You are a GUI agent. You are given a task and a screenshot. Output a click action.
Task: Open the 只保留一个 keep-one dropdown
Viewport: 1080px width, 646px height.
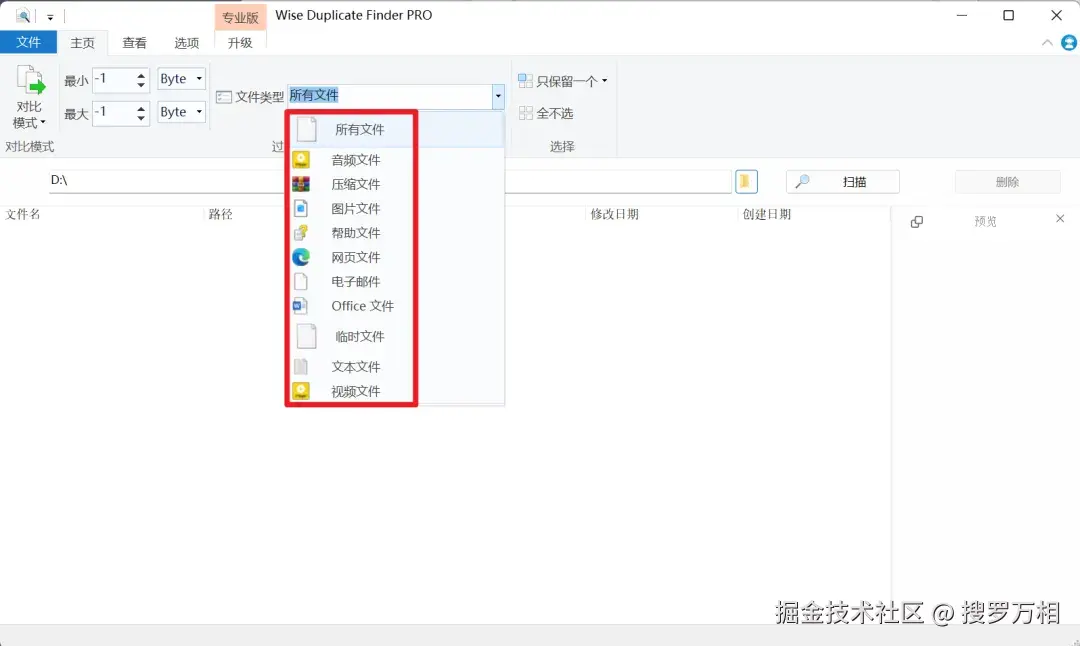[x=563, y=81]
